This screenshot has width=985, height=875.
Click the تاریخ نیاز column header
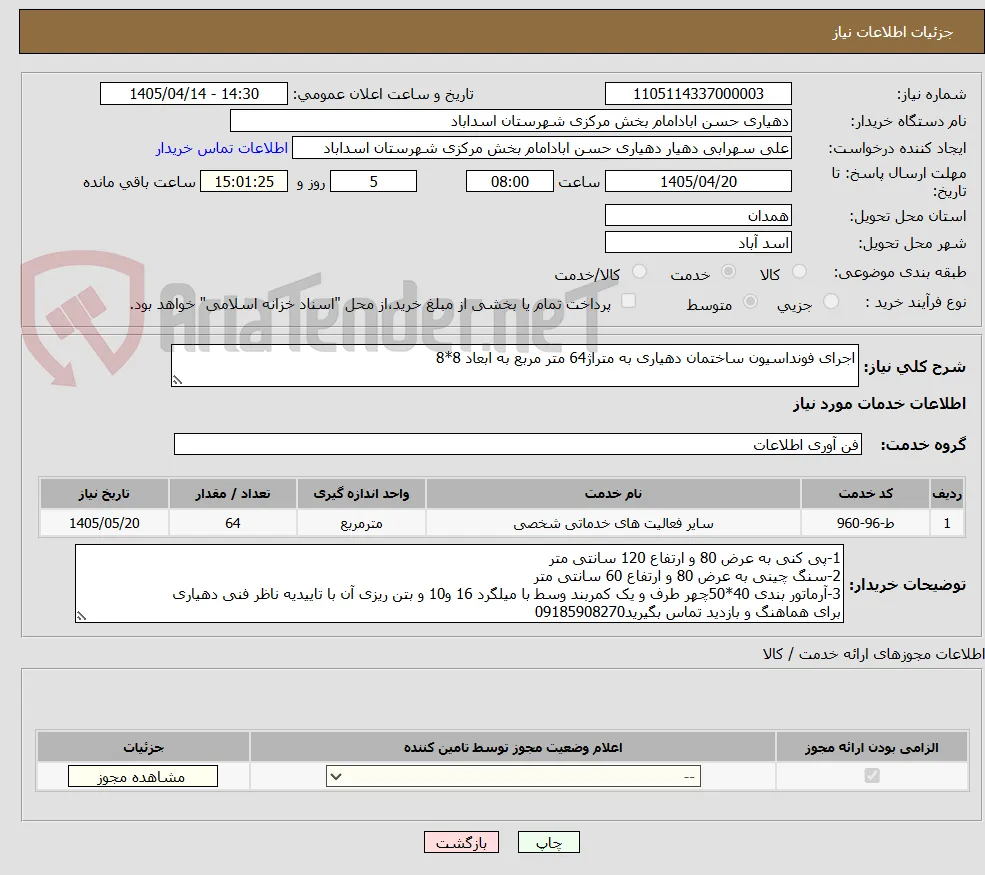pos(104,494)
